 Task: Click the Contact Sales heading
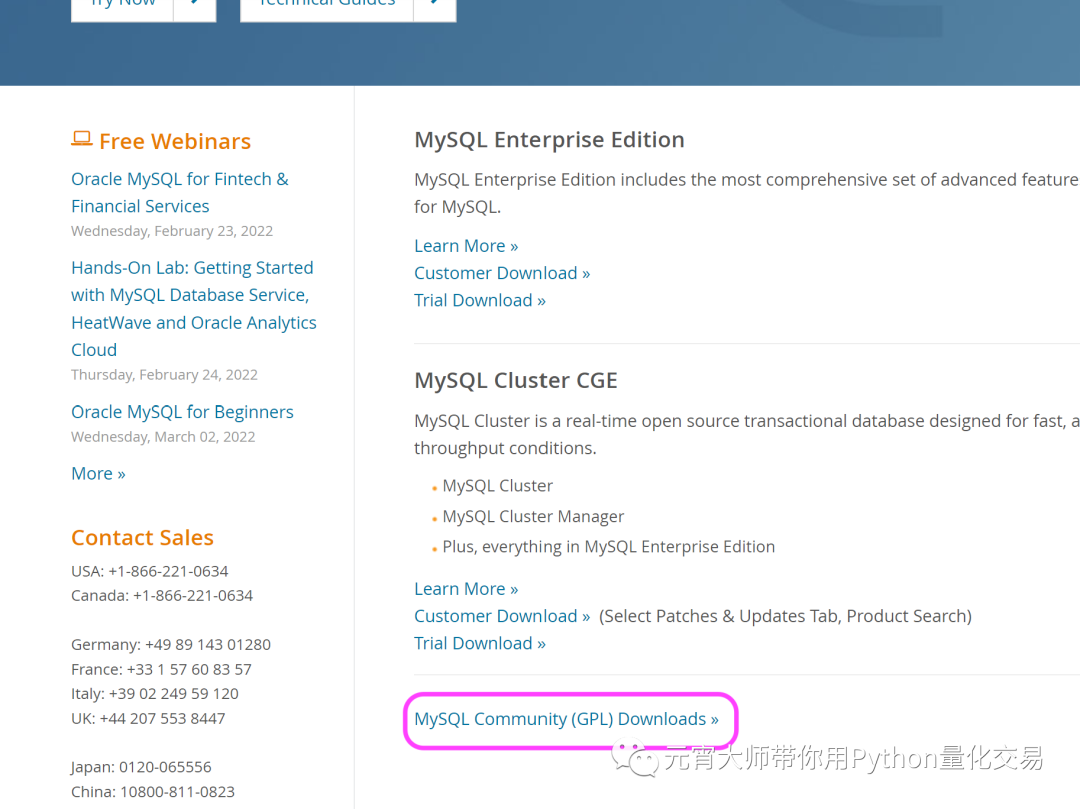pyautogui.click(x=143, y=538)
